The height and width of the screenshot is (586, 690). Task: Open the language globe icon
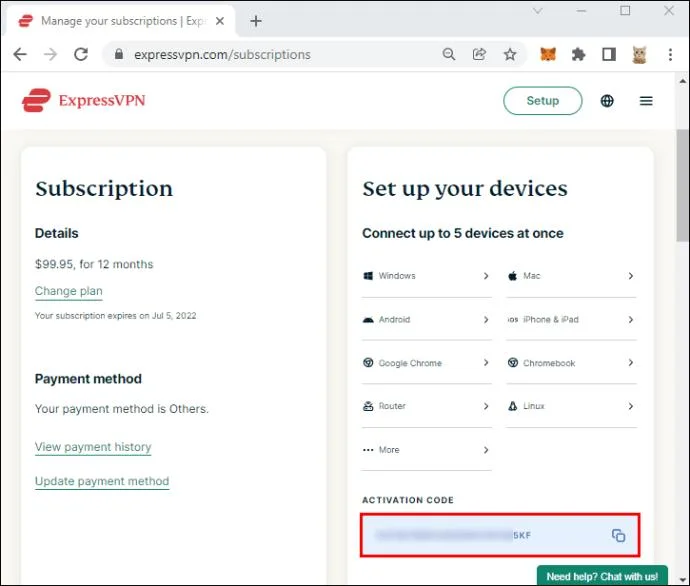point(607,101)
